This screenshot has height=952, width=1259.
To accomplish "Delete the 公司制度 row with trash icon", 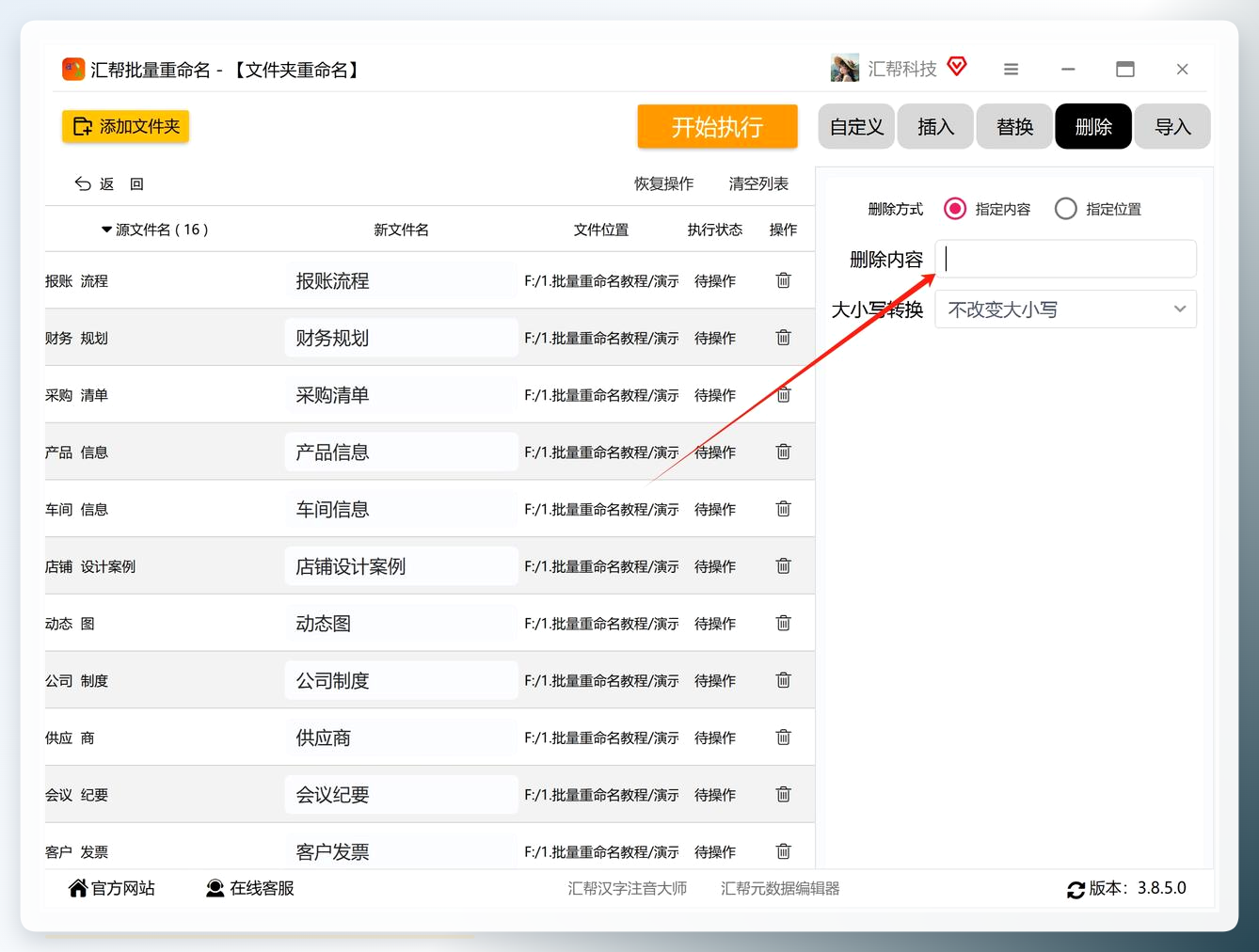I will pyautogui.click(x=783, y=680).
